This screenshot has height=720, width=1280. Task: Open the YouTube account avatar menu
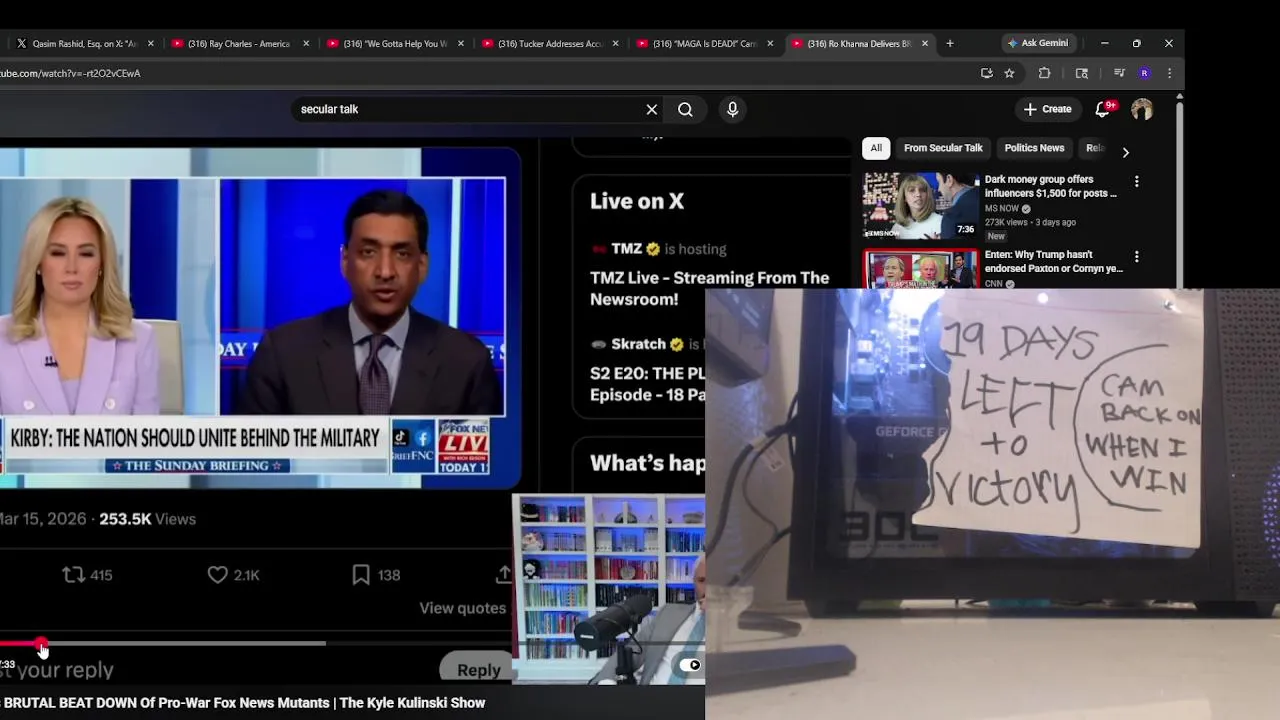(1141, 109)
